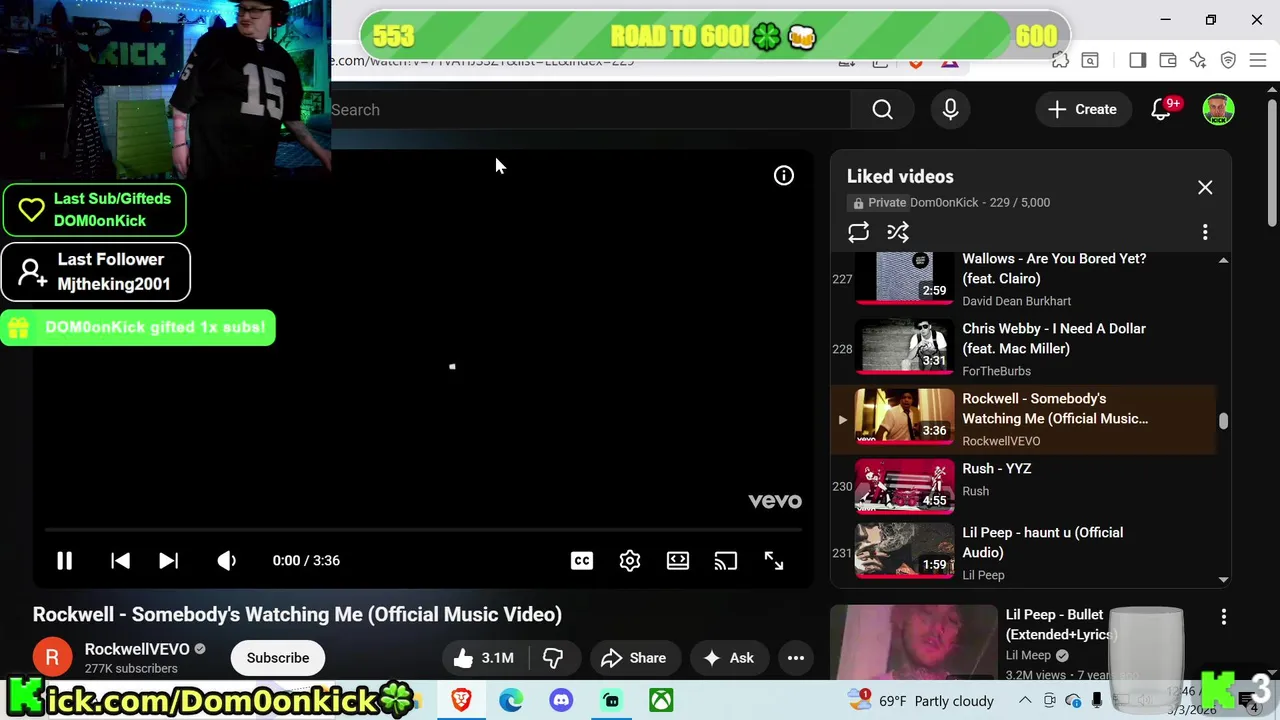Screen dimensions: 1280x720
Task: Open the Rush - YYZ thumbnail
Action: 905,486
